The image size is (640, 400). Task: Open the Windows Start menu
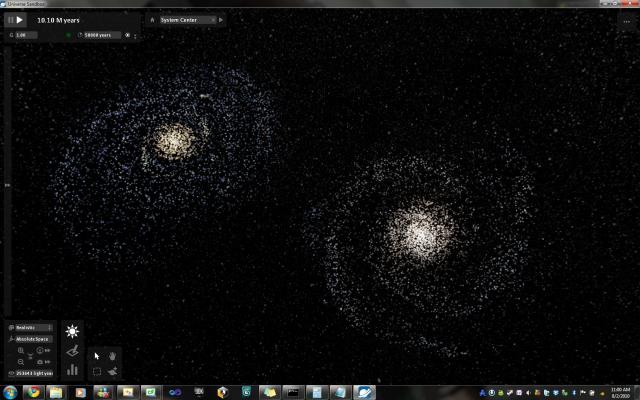pos(10,393)
